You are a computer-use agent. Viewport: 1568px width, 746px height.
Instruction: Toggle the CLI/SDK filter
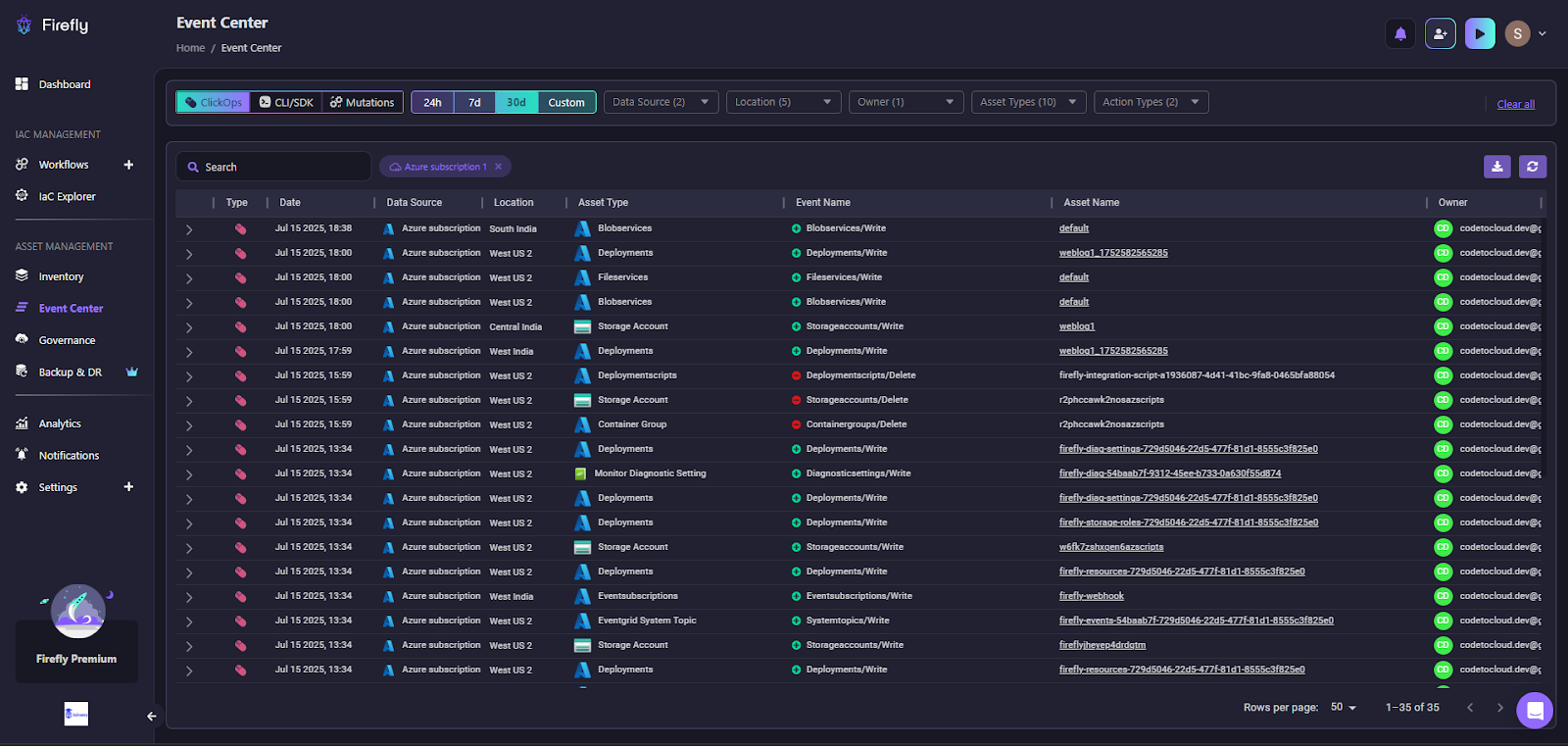point(286,102)
